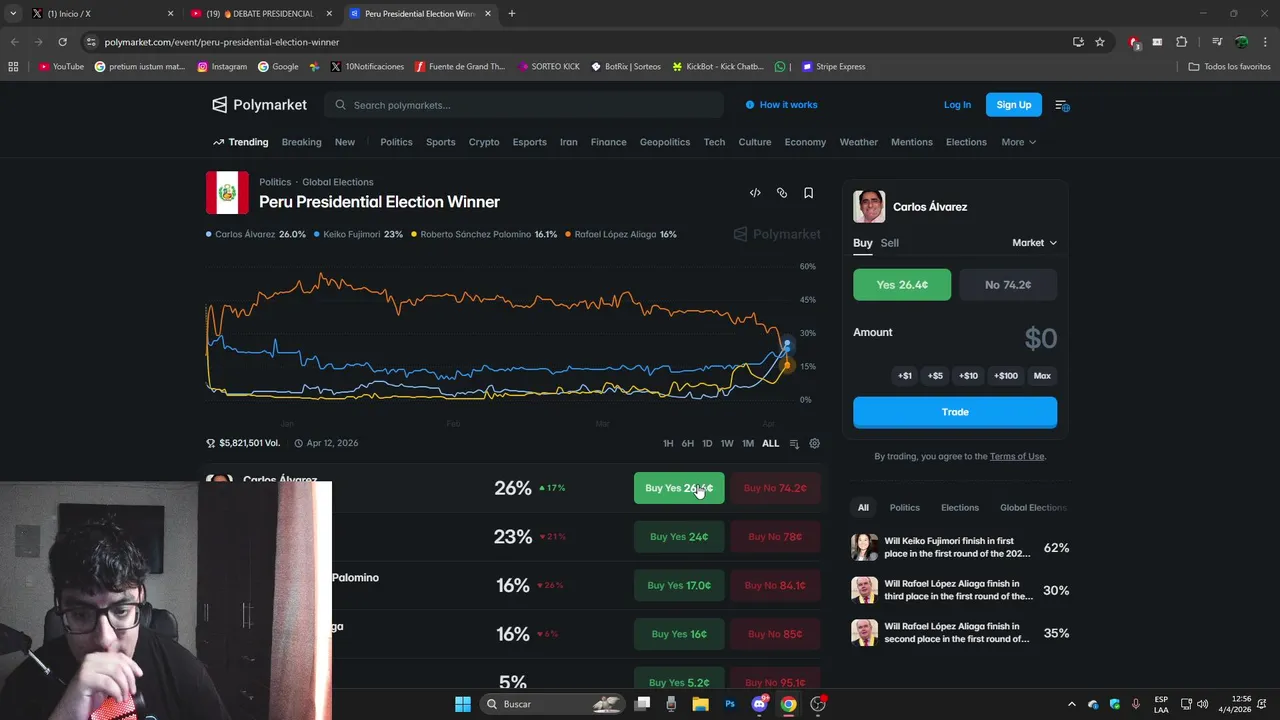Click the $0 amount field

coord(1040,339)
